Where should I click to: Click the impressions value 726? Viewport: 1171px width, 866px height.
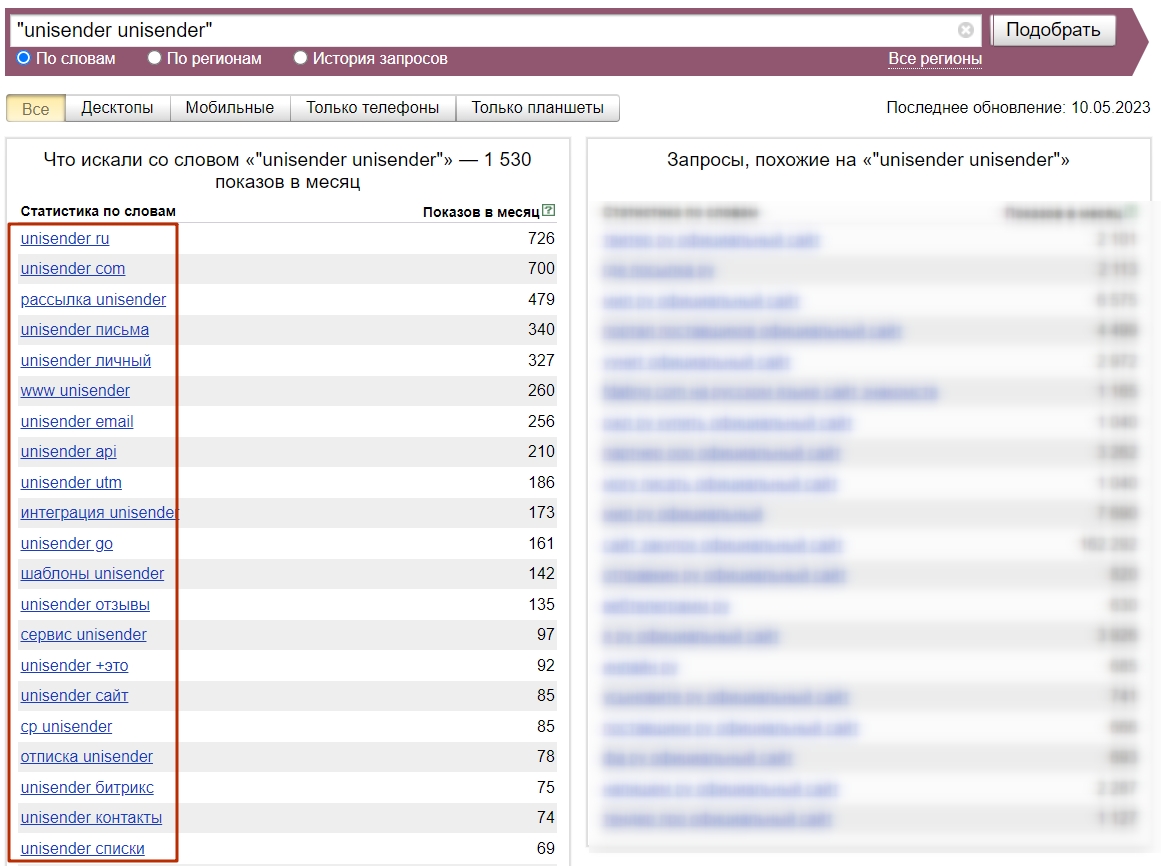(x=541, y=238)
